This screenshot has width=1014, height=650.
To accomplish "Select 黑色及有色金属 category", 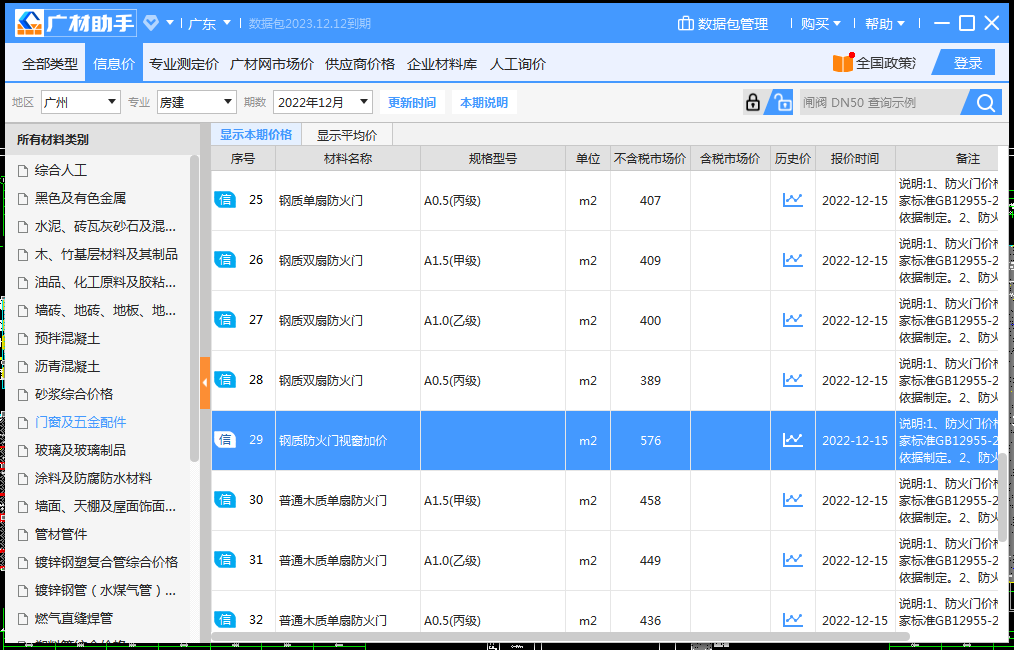I will point(80,199).
